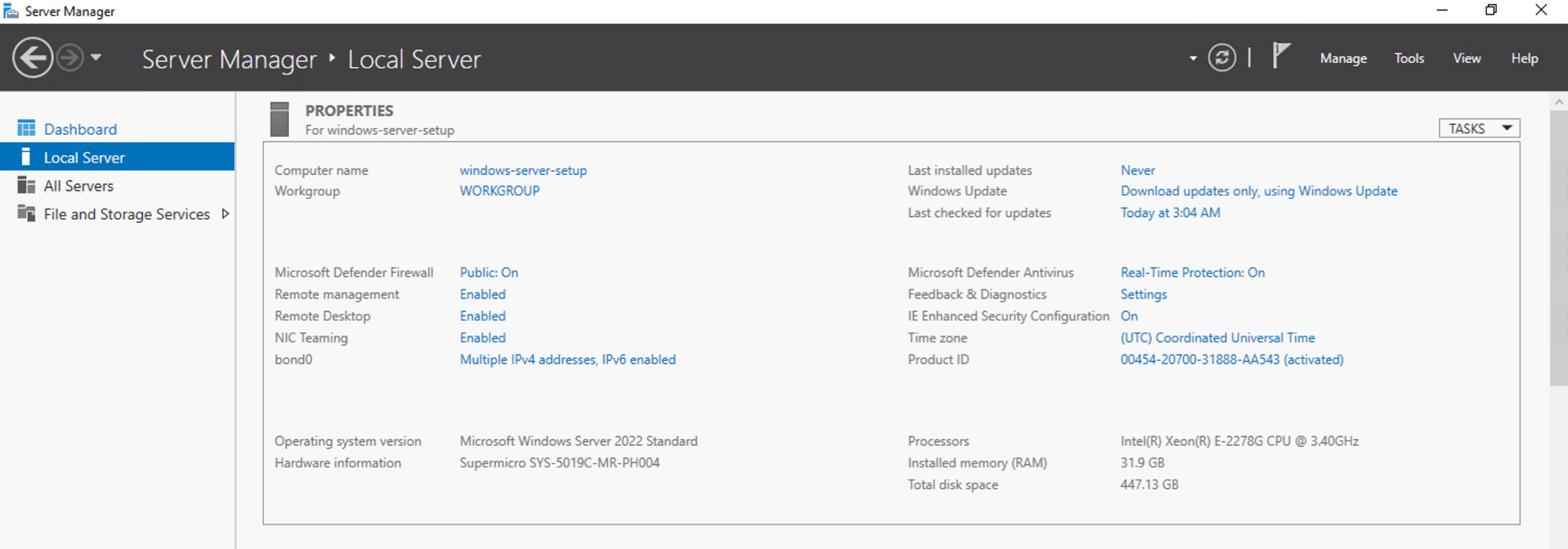Viewport: 1568px width, 549px height.
Task: Click the Product ID 00454-20700-31888-AA543 link
Action: point(1231,359)
